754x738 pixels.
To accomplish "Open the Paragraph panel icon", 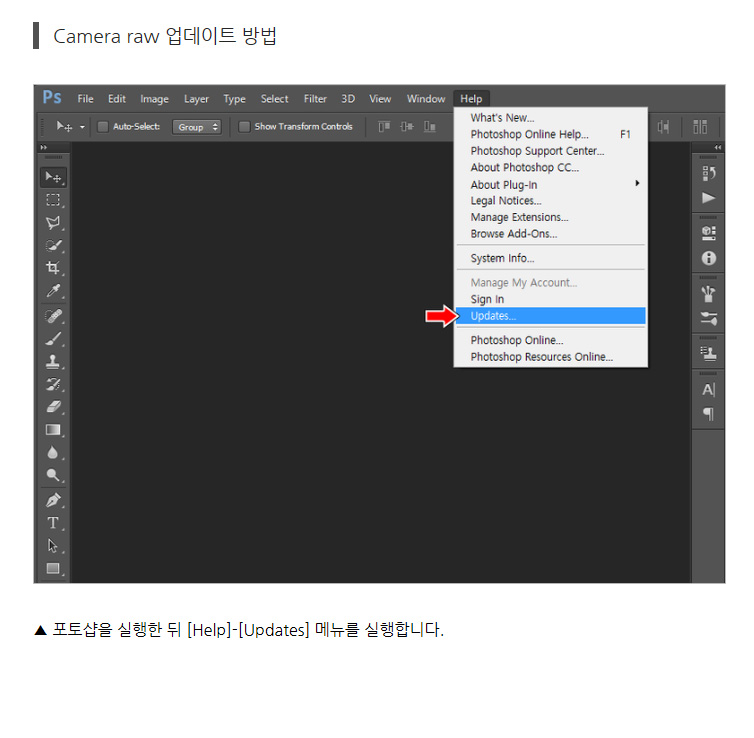I will [708, 413].
